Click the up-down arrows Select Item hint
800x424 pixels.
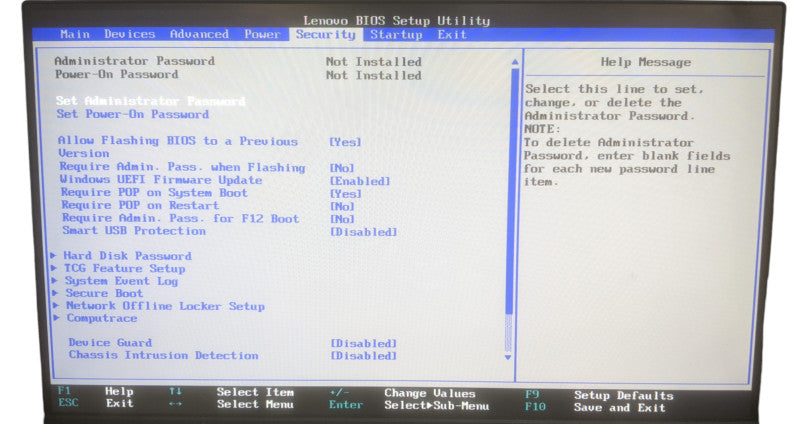pos(231,392)
